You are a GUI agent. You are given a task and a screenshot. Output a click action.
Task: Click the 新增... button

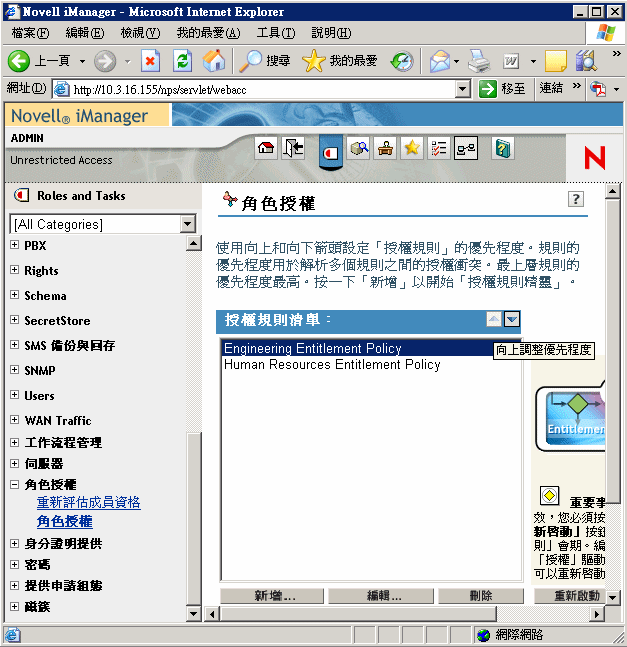(x=272, y=596)
